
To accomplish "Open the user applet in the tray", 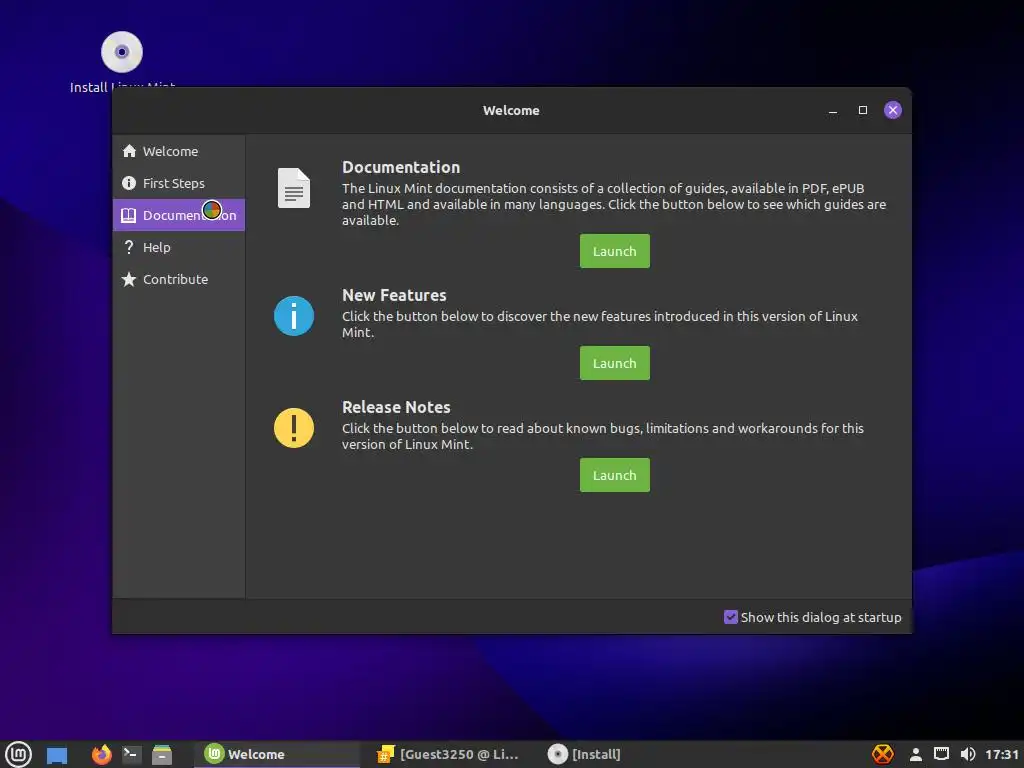I will (x=916, y=754).
